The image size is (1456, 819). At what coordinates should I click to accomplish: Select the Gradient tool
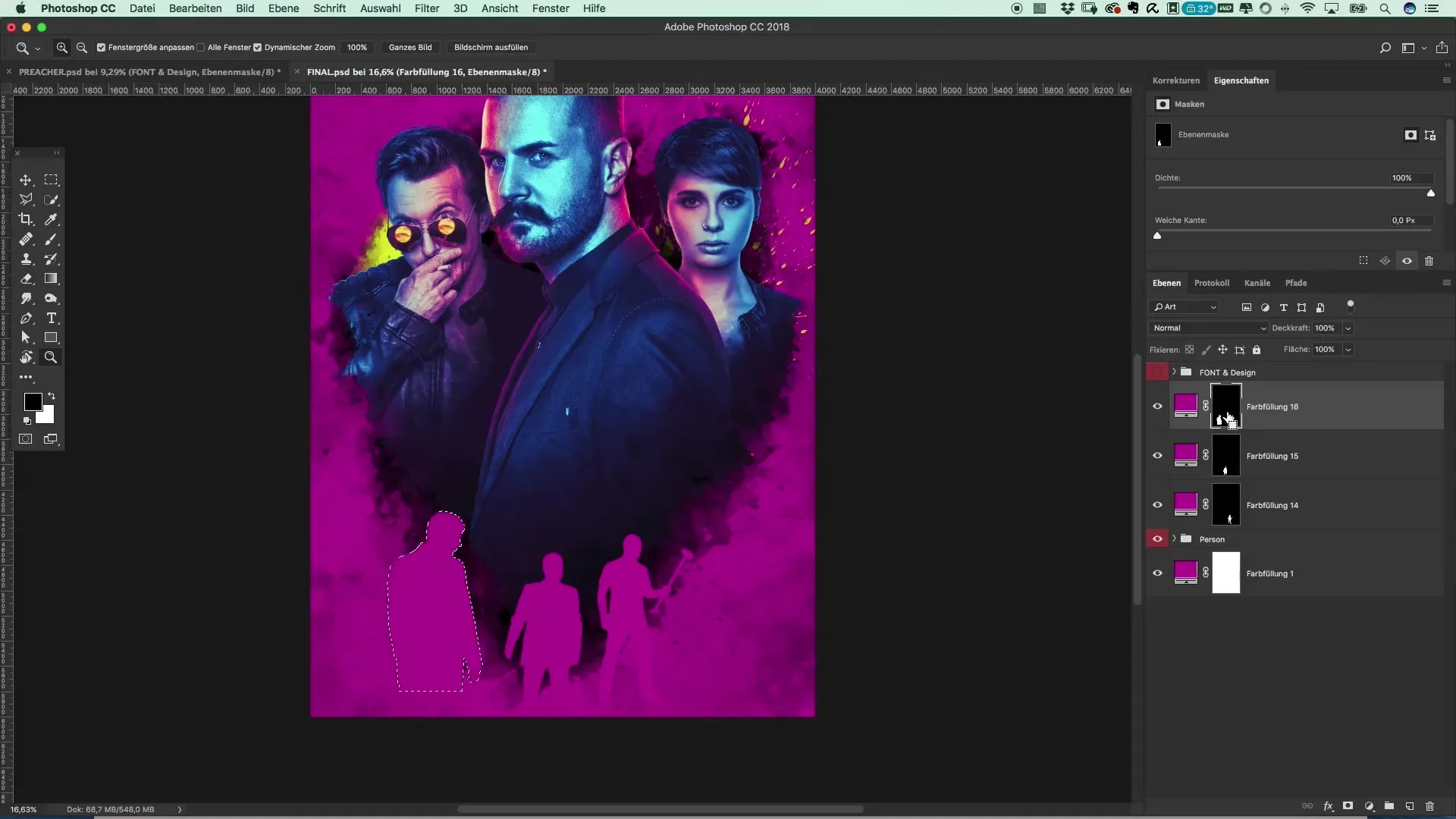[x=51, y=278]
